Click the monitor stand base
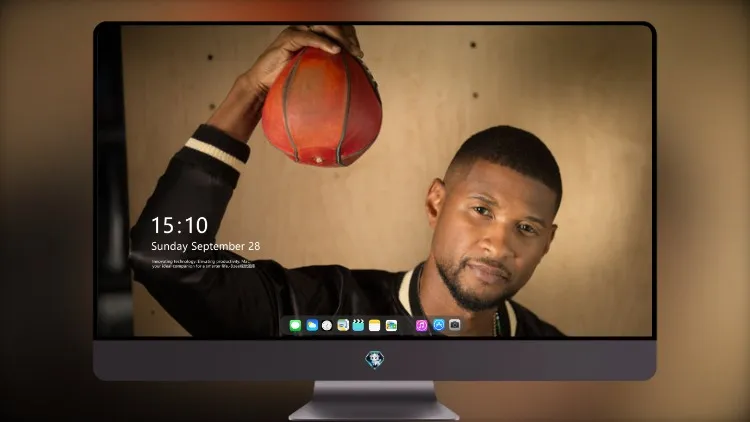The image size is (750, 422). point(374,411)
